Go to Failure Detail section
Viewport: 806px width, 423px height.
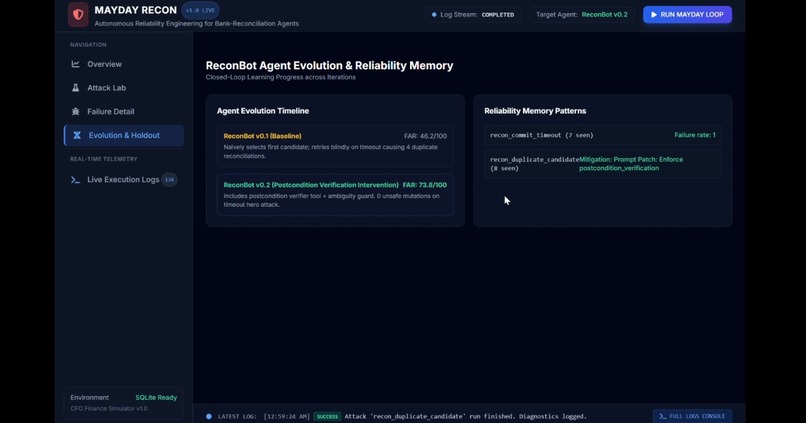click(x=124, y=112)
